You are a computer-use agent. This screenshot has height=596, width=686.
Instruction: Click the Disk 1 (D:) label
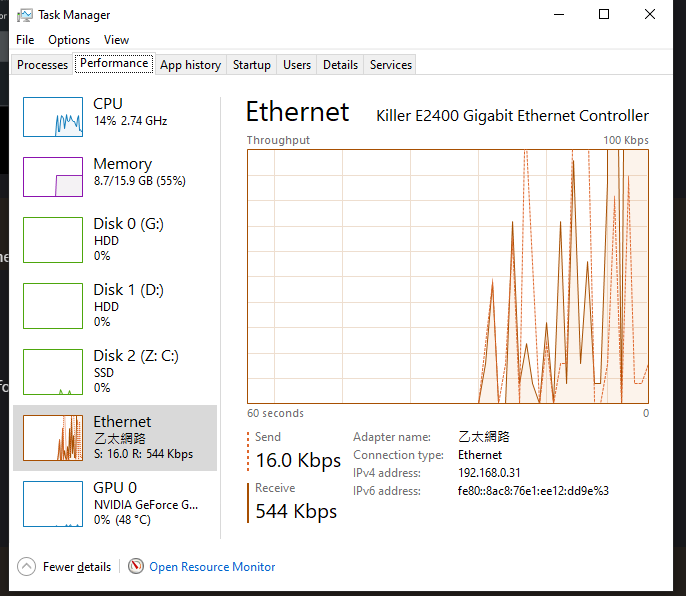coord(128,290)
